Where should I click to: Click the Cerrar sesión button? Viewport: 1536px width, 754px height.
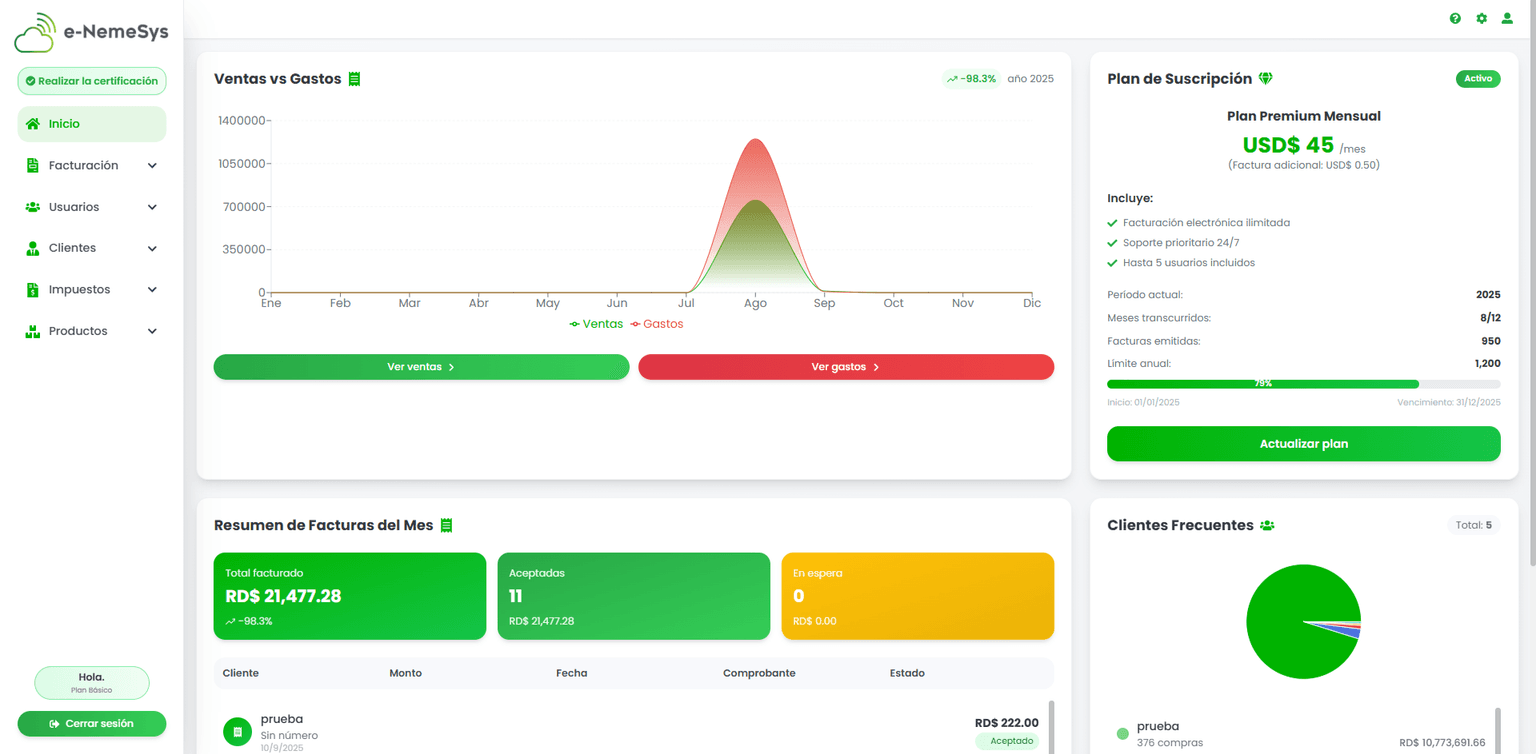click(92, 724)
